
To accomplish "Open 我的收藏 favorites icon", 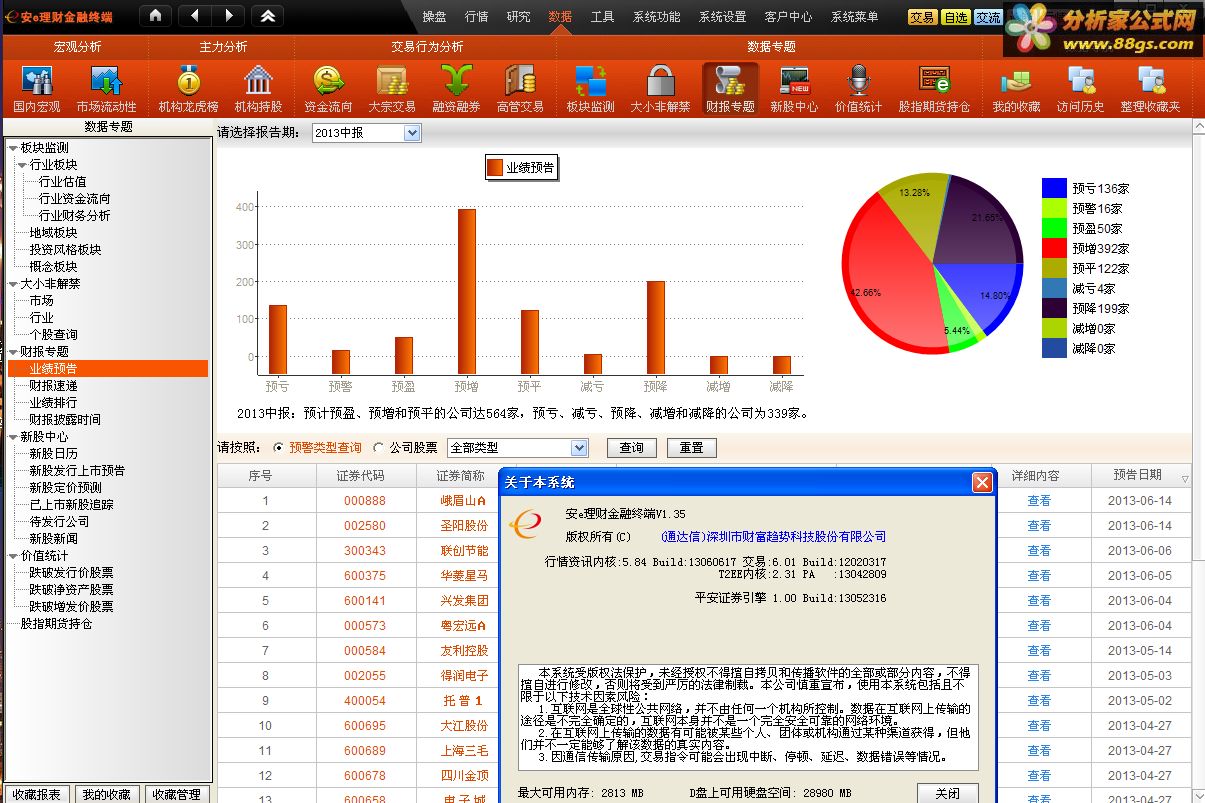I will pyautogui.click(x=1016, y=88).
